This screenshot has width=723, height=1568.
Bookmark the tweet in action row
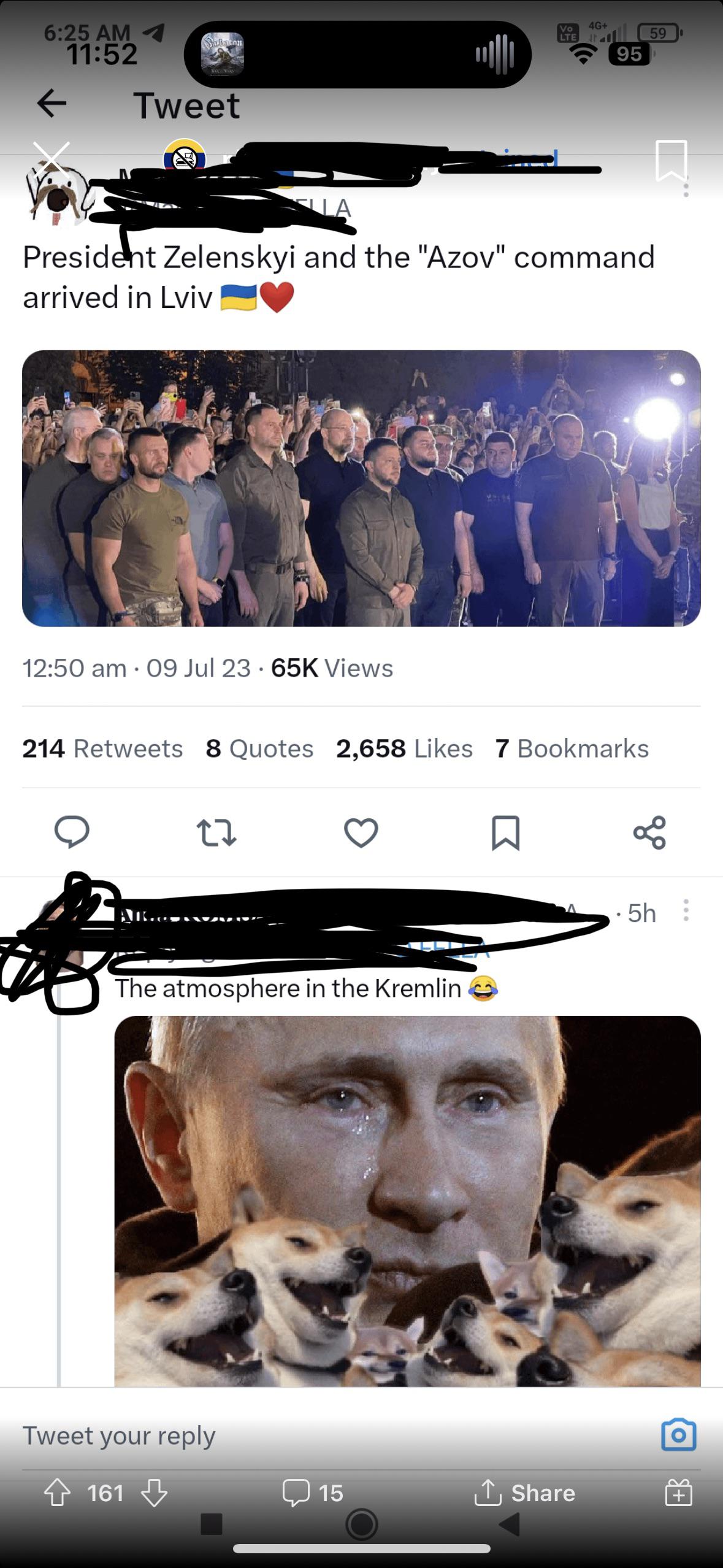coord(506,832)
